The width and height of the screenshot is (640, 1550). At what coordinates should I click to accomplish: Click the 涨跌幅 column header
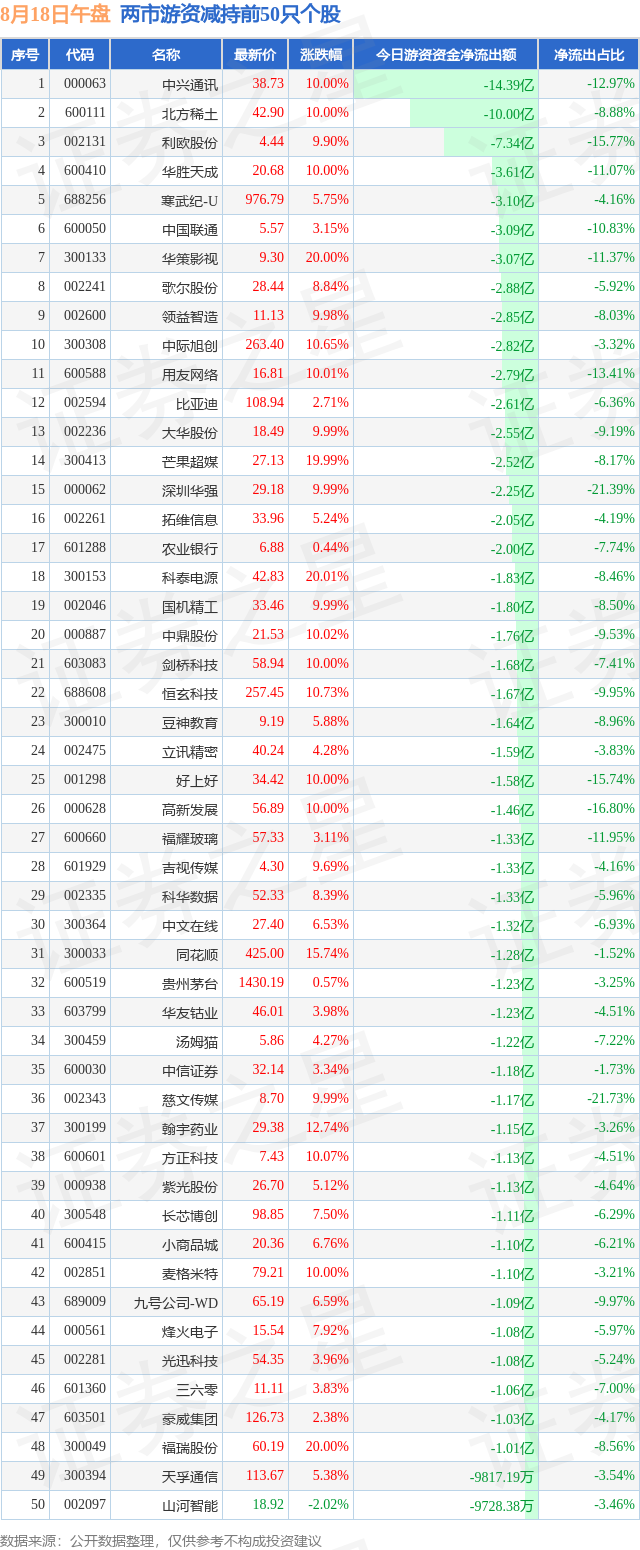[x=320, y=55]
